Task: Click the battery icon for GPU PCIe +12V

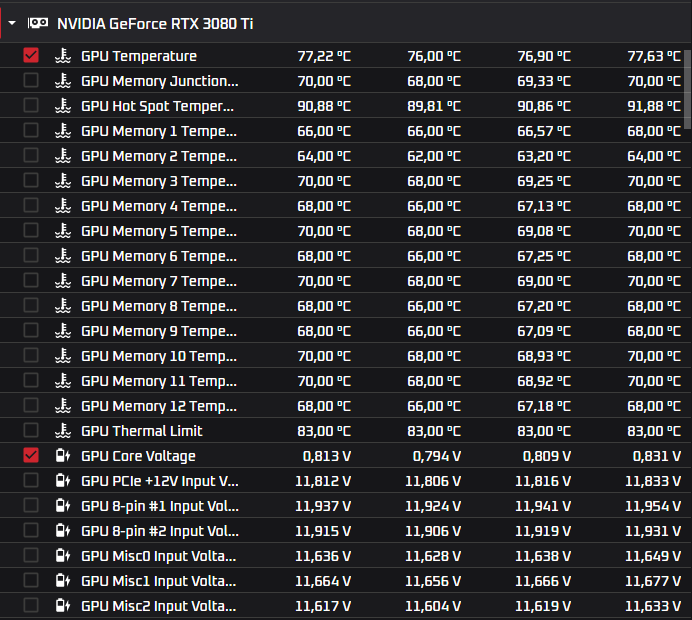Action: (x=63, y=481)
